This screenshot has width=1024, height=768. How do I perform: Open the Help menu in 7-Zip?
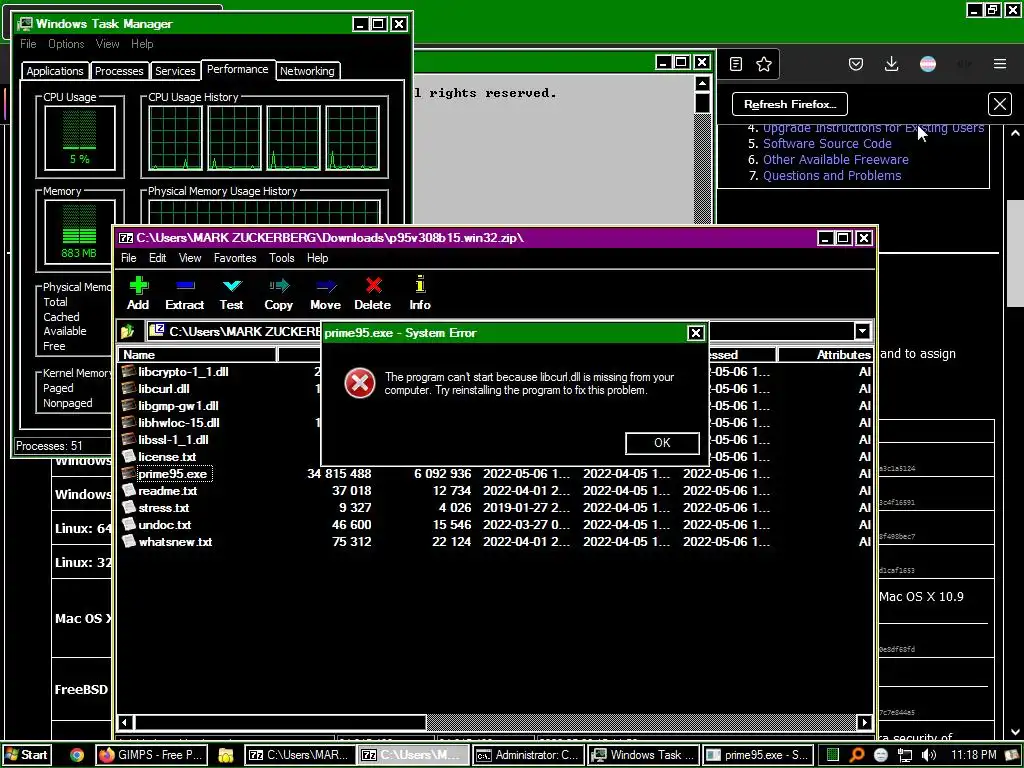(x=317, y=258)
